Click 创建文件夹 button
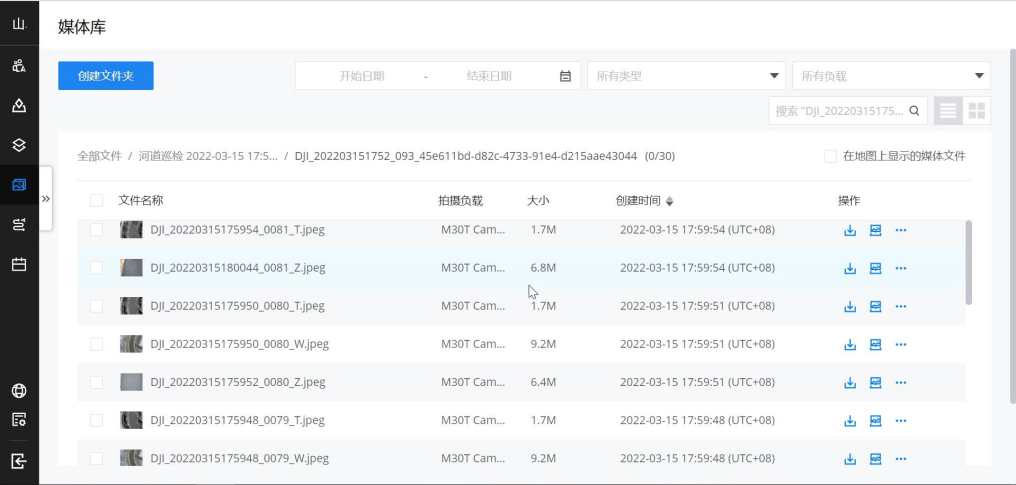1016x485 pixels. (x=105, y=76)
